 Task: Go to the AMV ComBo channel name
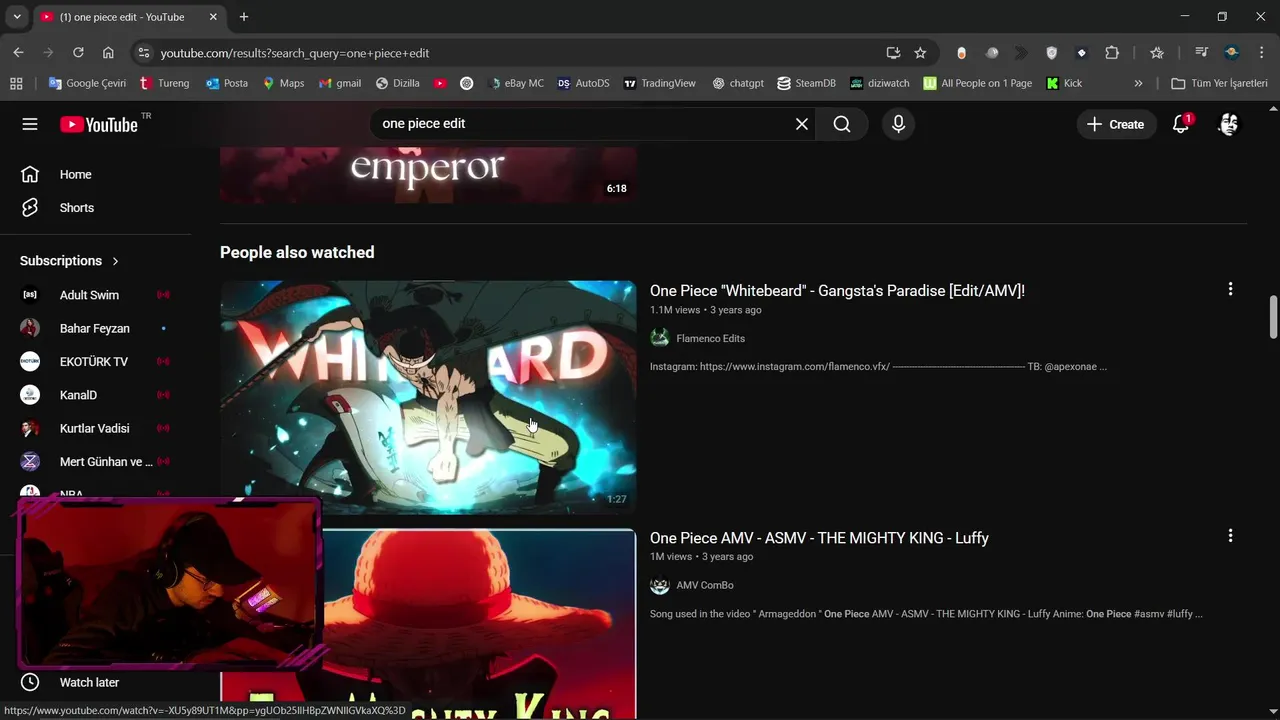tap(704, 586)
